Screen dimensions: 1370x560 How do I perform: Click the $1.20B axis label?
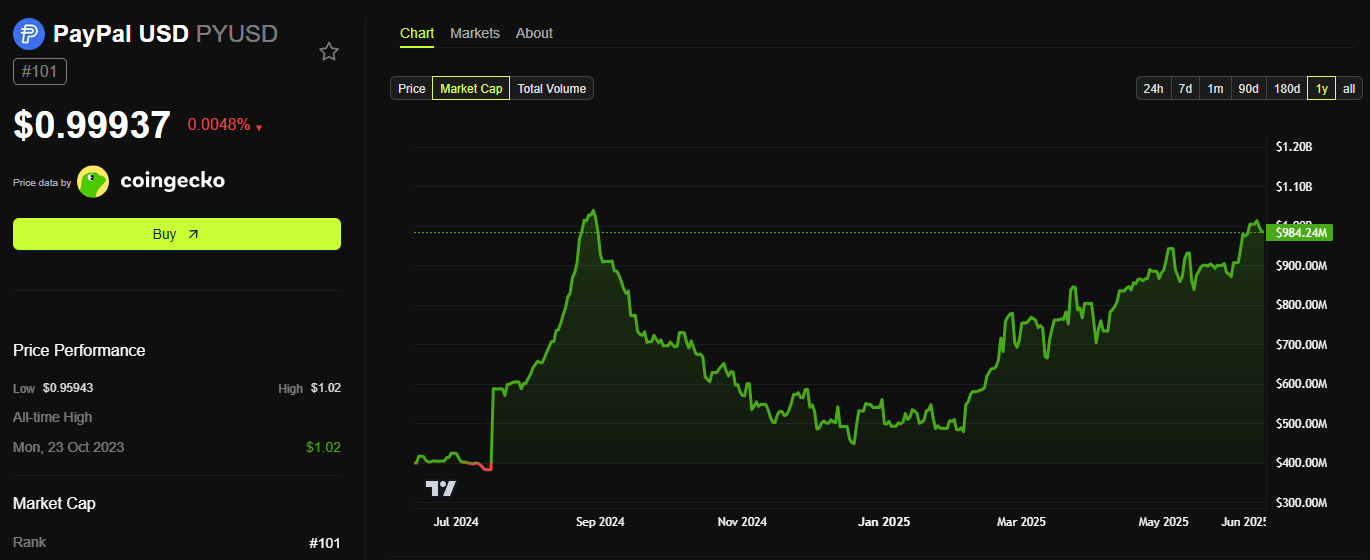[x=1293, y=147]
